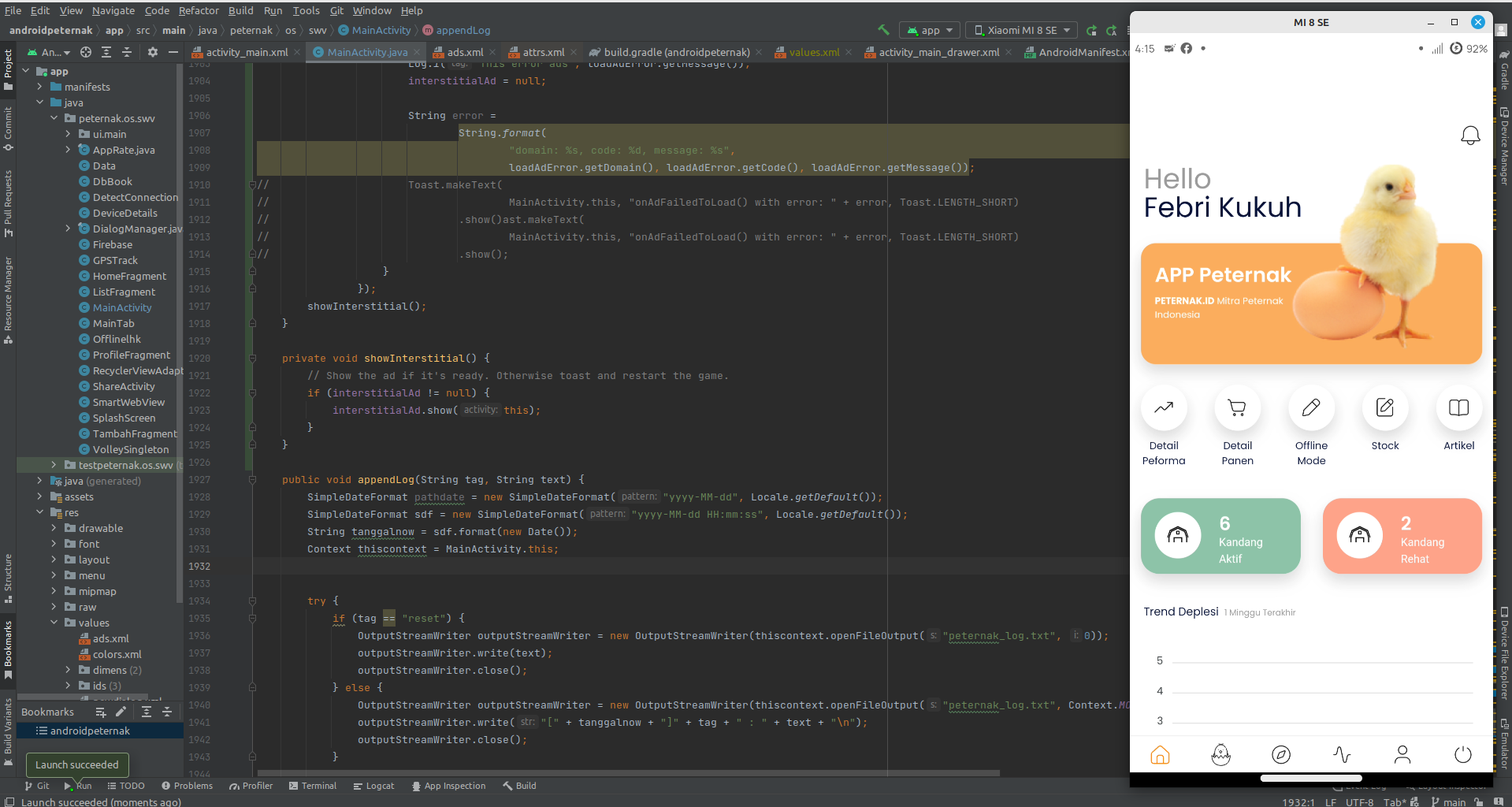The width and height of the screenshot is (1512, 807).
Task: Open the Refactor menu
Action: [199, 10]
